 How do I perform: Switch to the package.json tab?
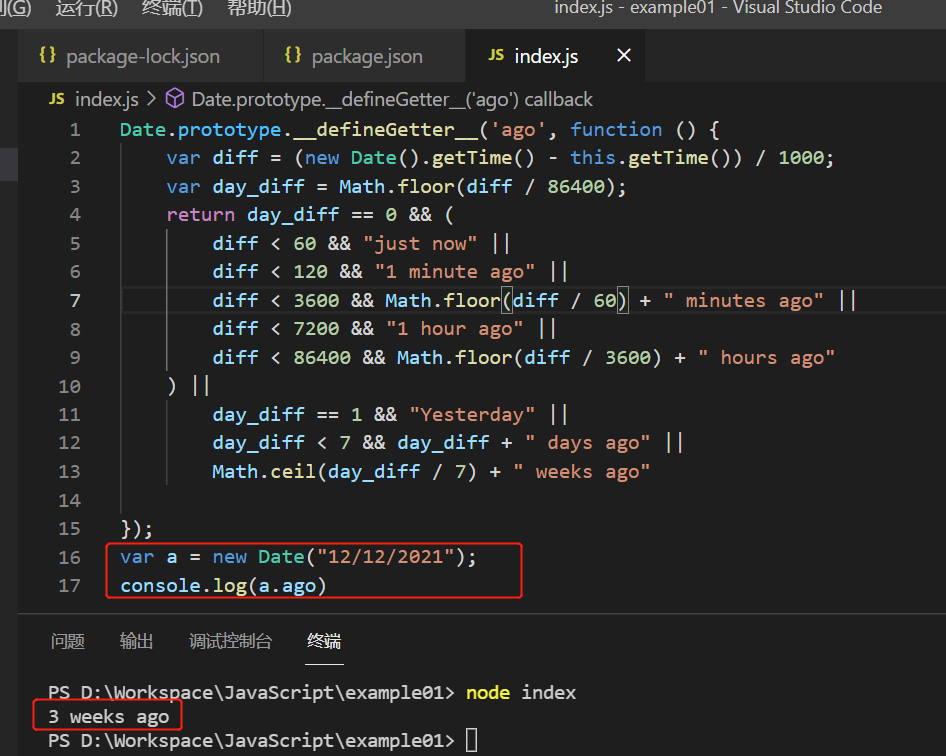tap(364, 56)
